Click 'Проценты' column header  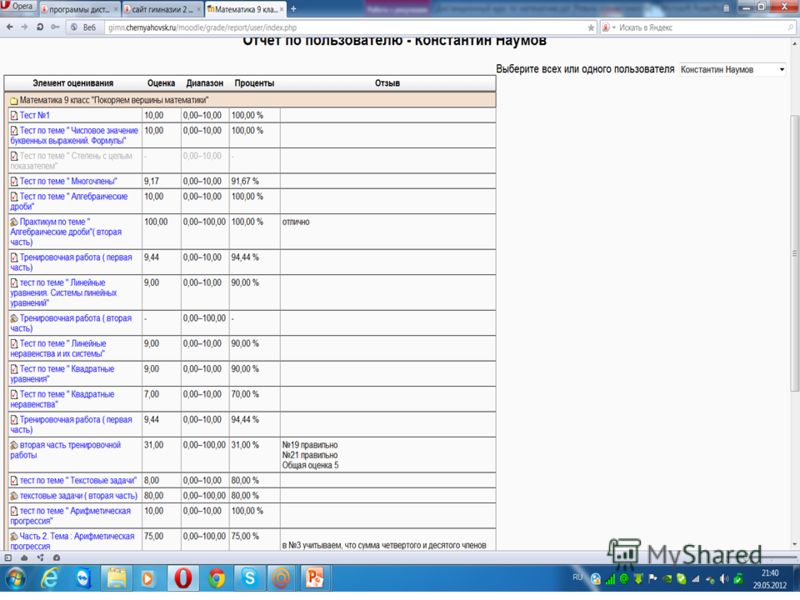pos(254,83)
